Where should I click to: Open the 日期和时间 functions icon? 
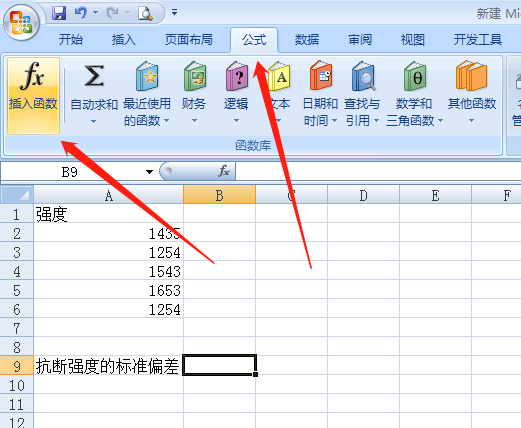tap(321, 75)
